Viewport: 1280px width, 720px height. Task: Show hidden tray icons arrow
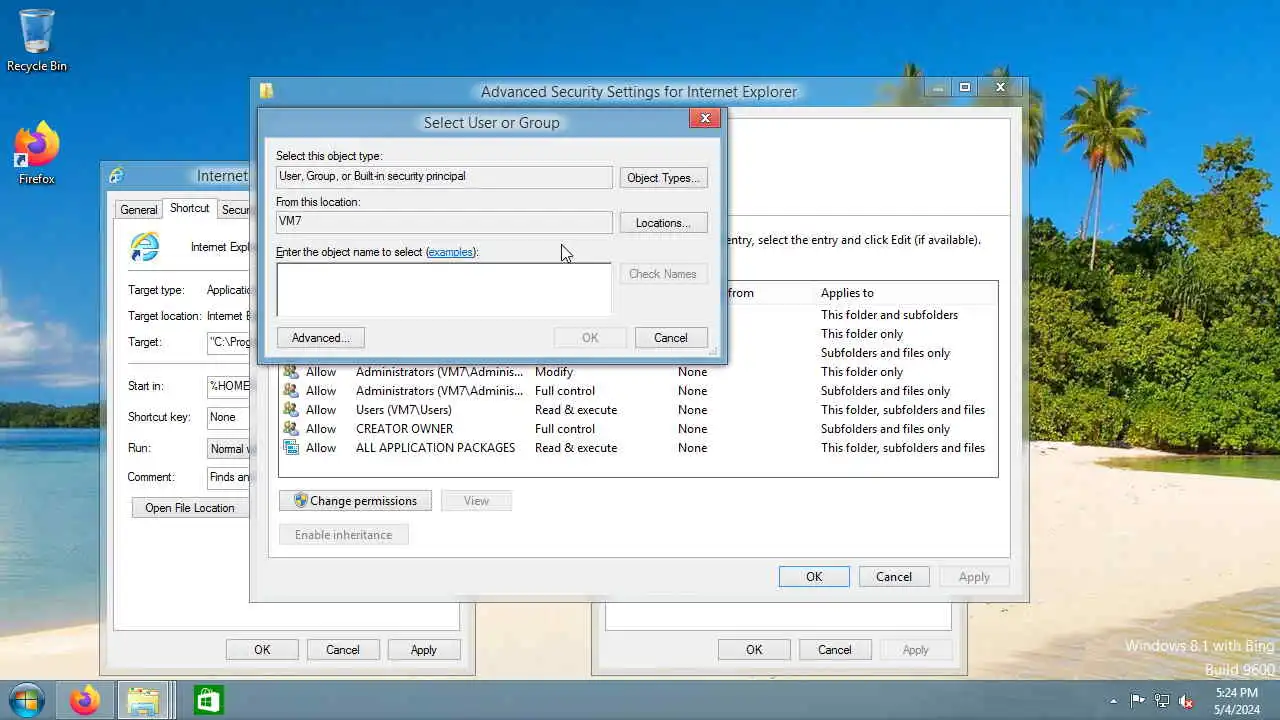[1114, 701]
